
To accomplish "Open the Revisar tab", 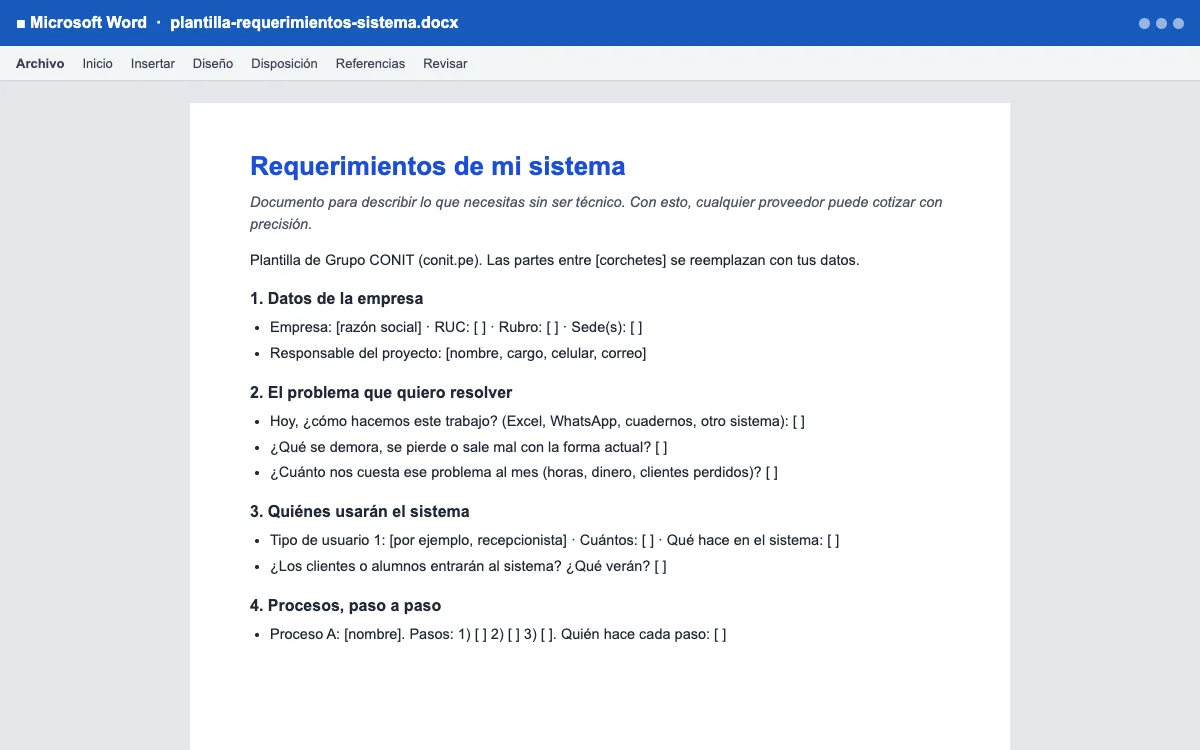I will click(445, 63).
